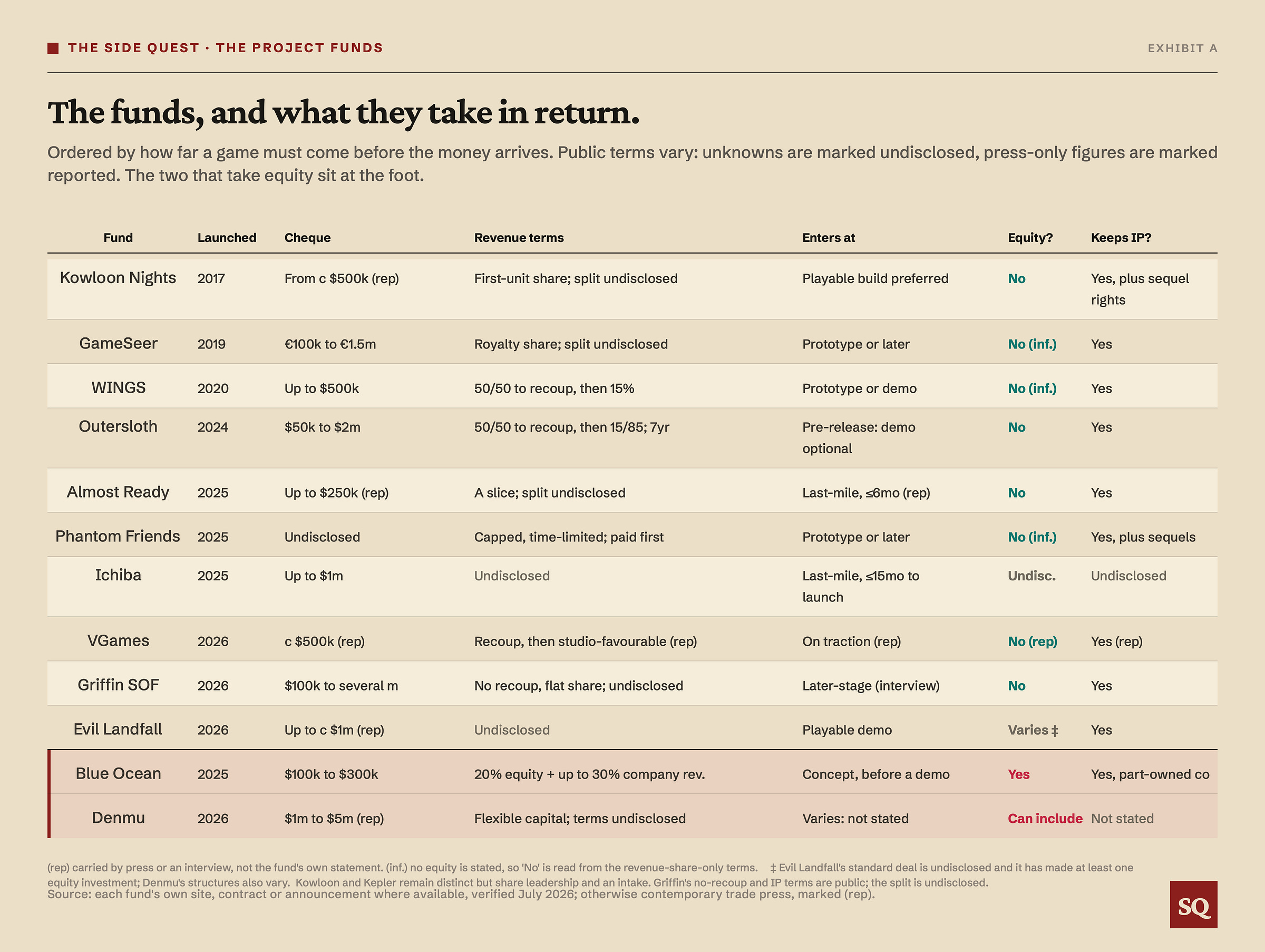This screenshot has height=952, width=1265.
Task: Click the Exhibit A label
Action: [1182, 48]
